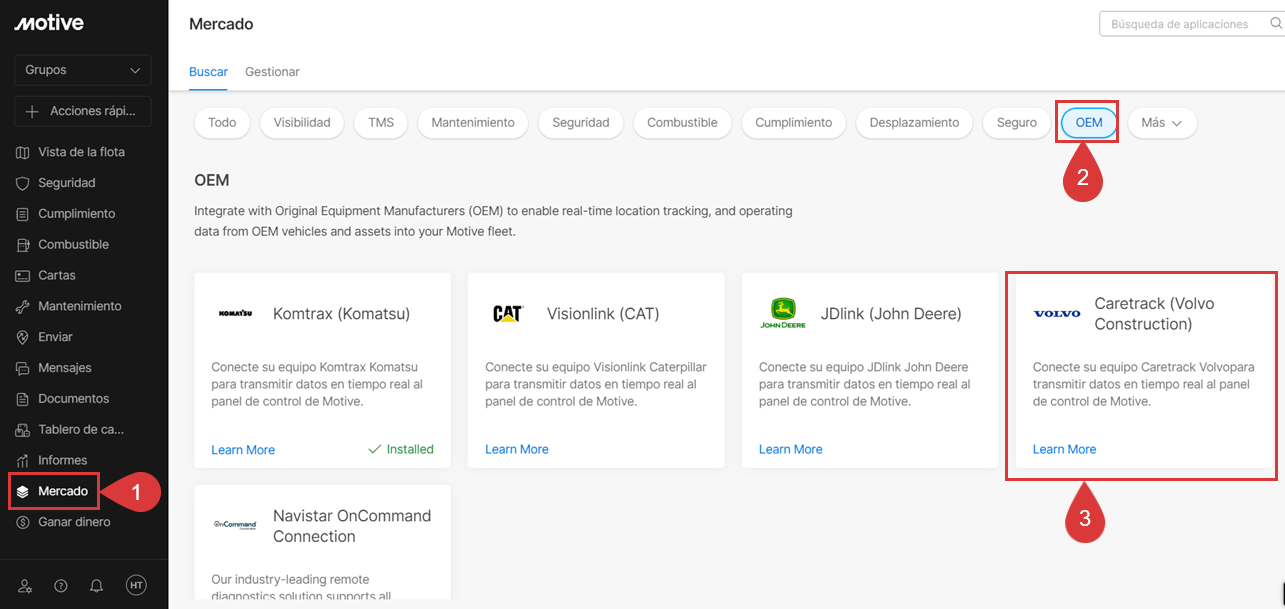Viewport: 1285px width, 609px height.
Task: Select the OEM filter chip
Action: click(x=1089, y=123)
